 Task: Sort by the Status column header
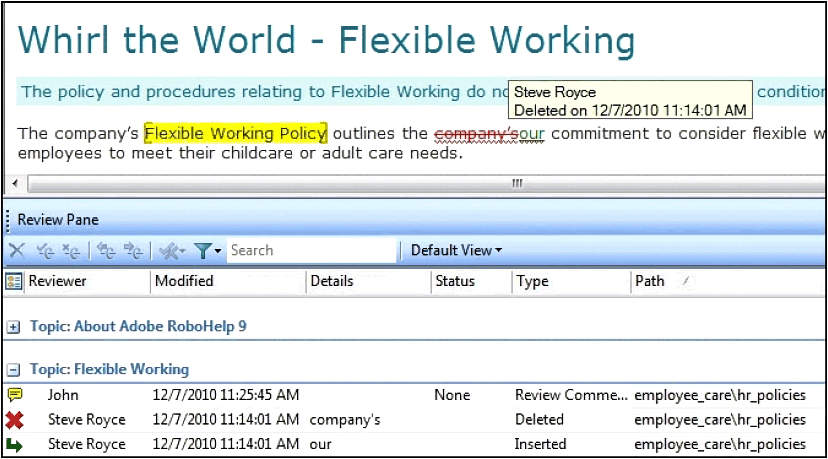tap(455, 282)
